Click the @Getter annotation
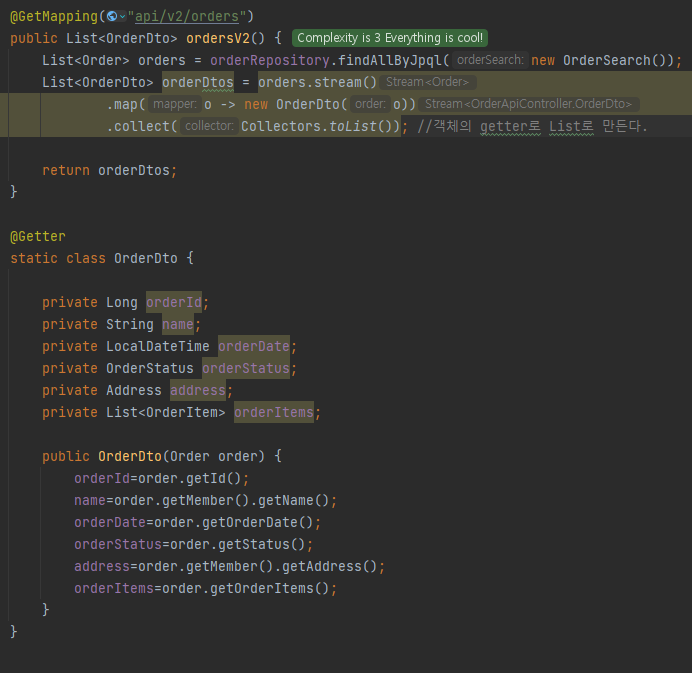The height and width of the screenshot is (673, 692). tap(38, 237)
